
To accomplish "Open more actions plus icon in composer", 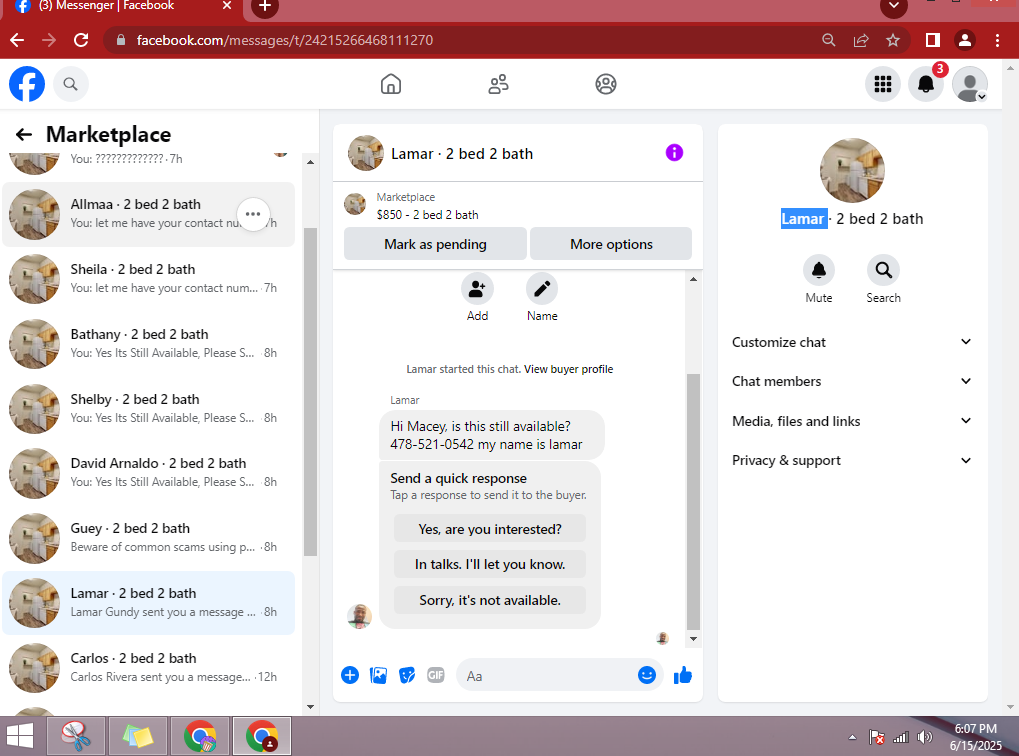I will pos(350,675).
